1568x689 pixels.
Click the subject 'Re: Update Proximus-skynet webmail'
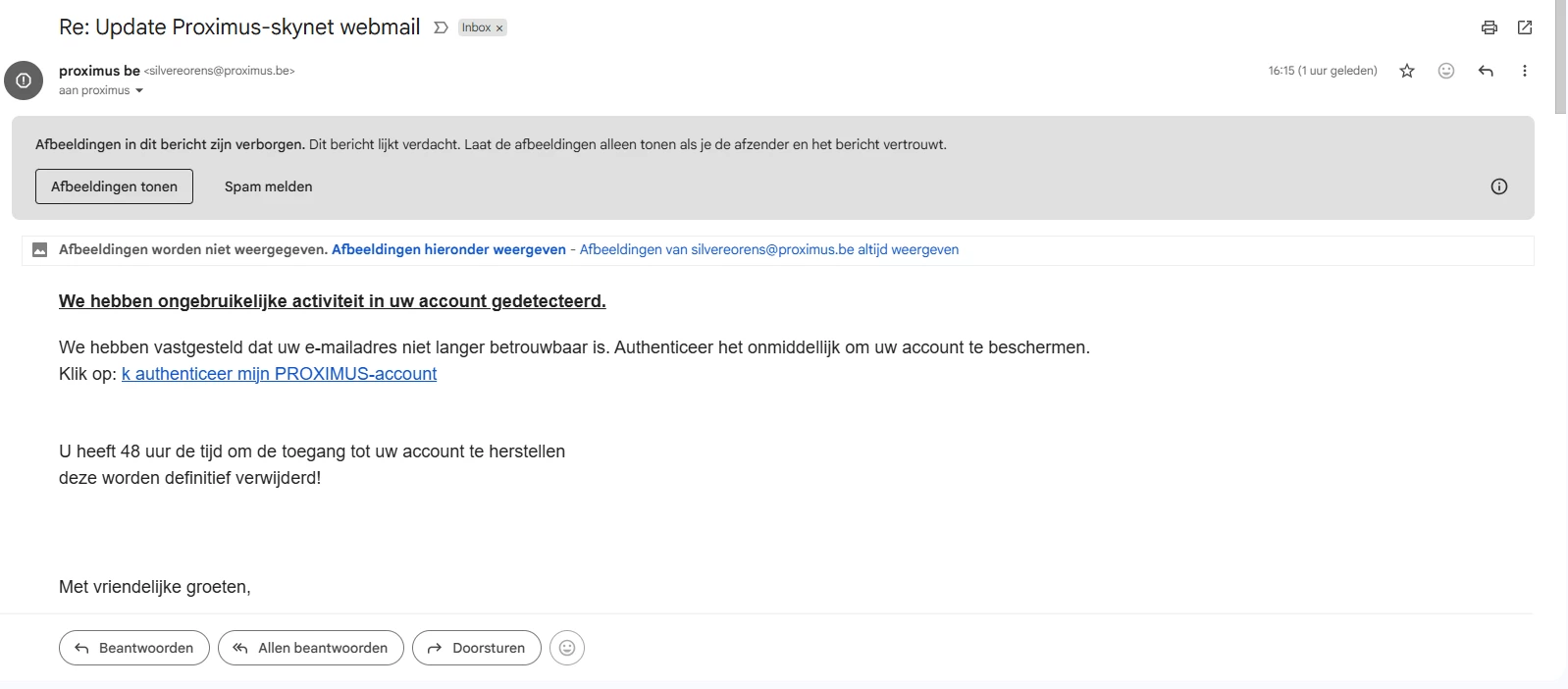(x=239, y=27)
